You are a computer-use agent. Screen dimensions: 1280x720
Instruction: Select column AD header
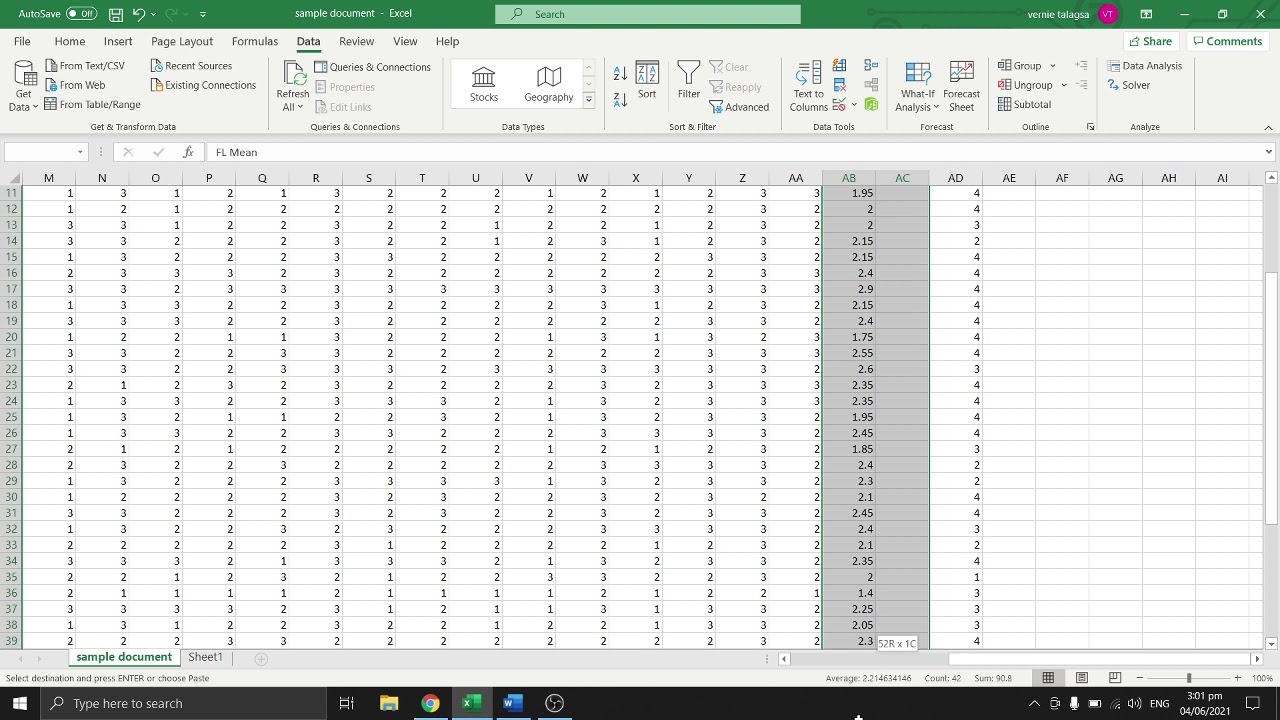955,178
